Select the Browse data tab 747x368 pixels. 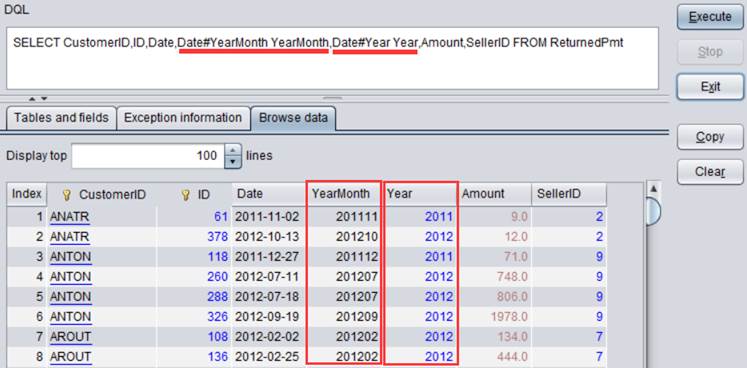pos(293,118)
